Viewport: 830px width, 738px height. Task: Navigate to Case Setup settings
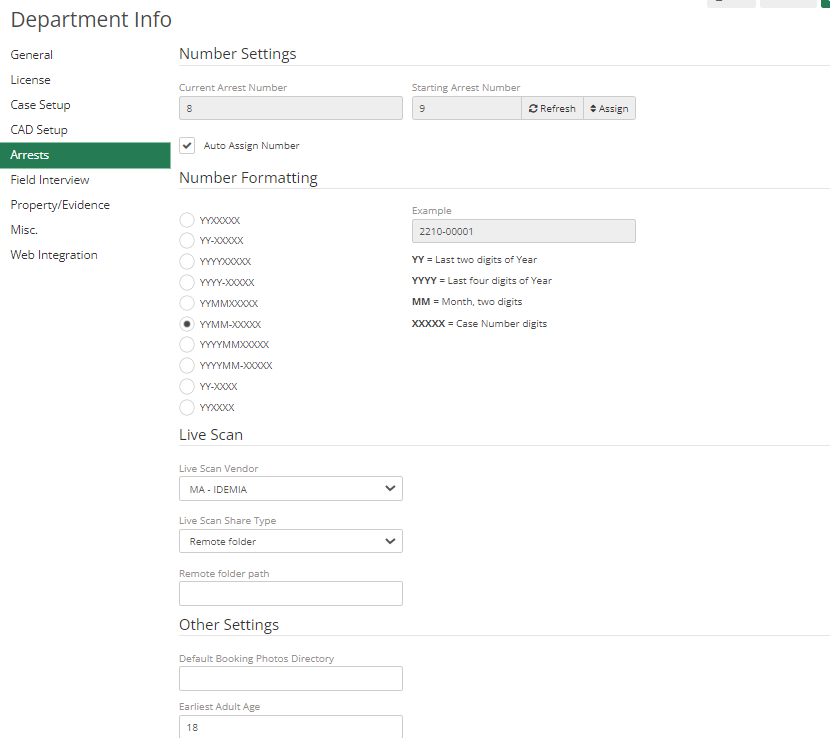(40, 104)
